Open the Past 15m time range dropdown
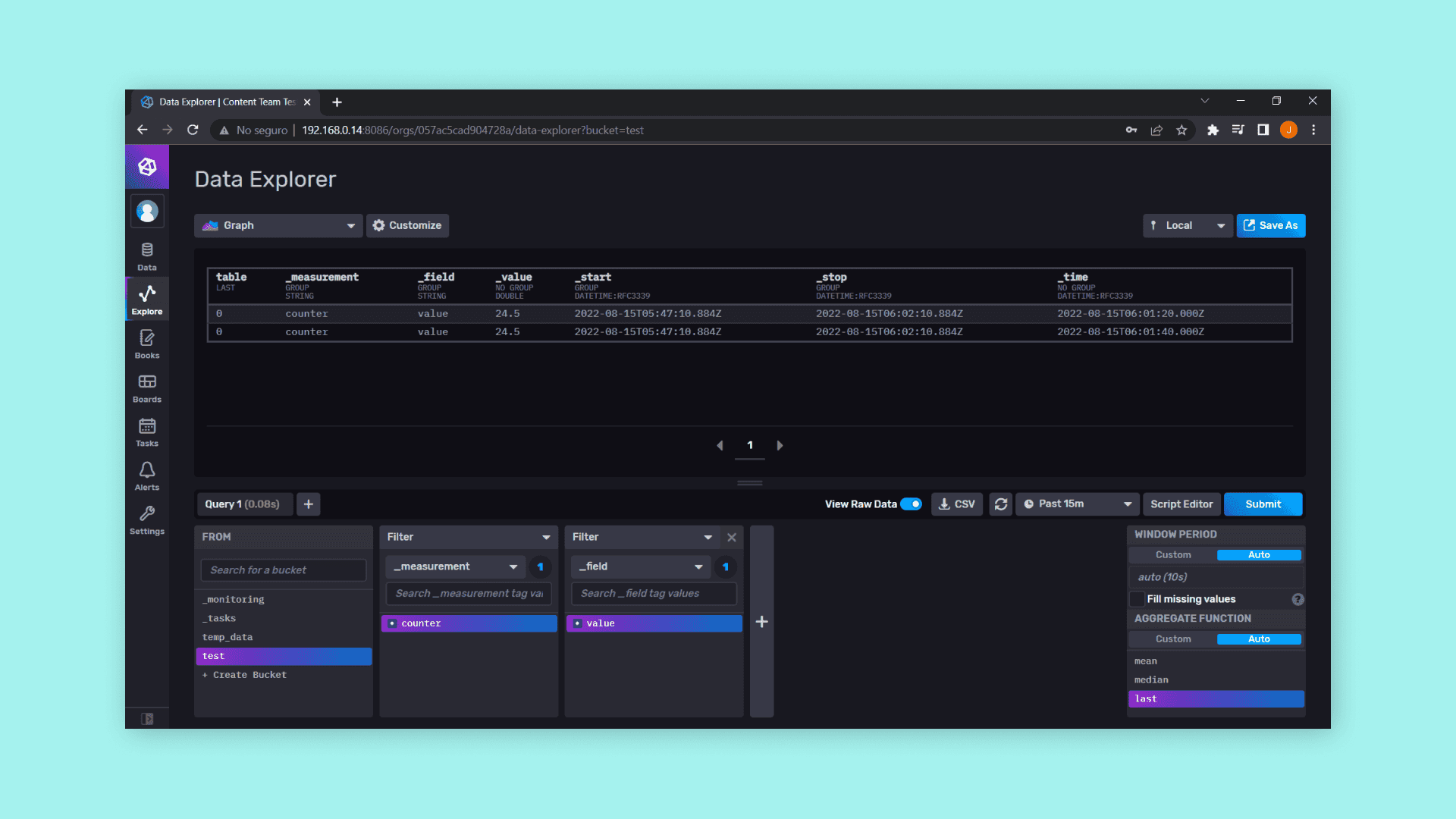The image size is (1456, 819). 1077,504
